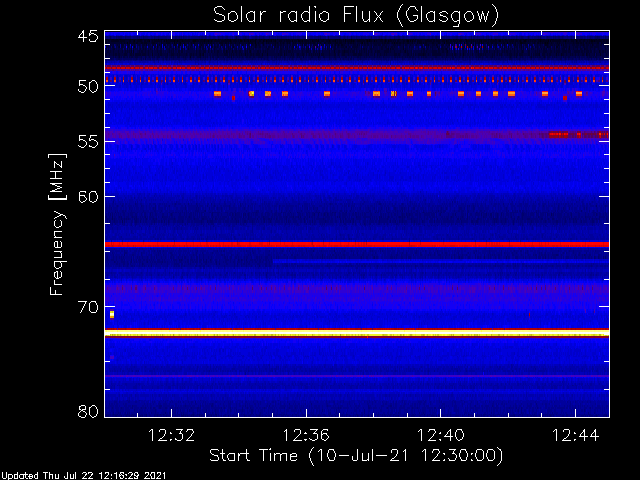The width and height of the screenshot is (640, 480).
Task: Click the 'Frequency [MHz]' axis title
Action: pos(57,224)
